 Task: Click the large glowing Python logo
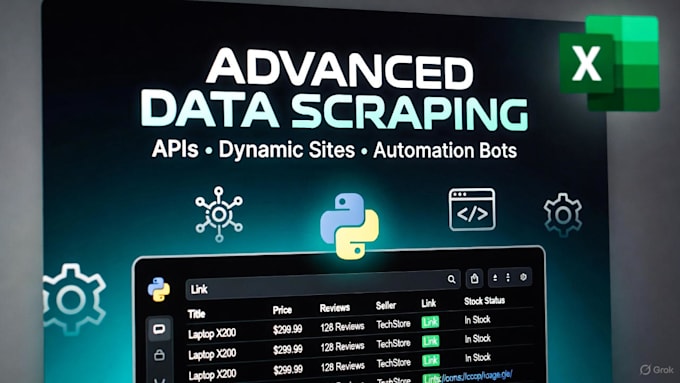[350, 226]
